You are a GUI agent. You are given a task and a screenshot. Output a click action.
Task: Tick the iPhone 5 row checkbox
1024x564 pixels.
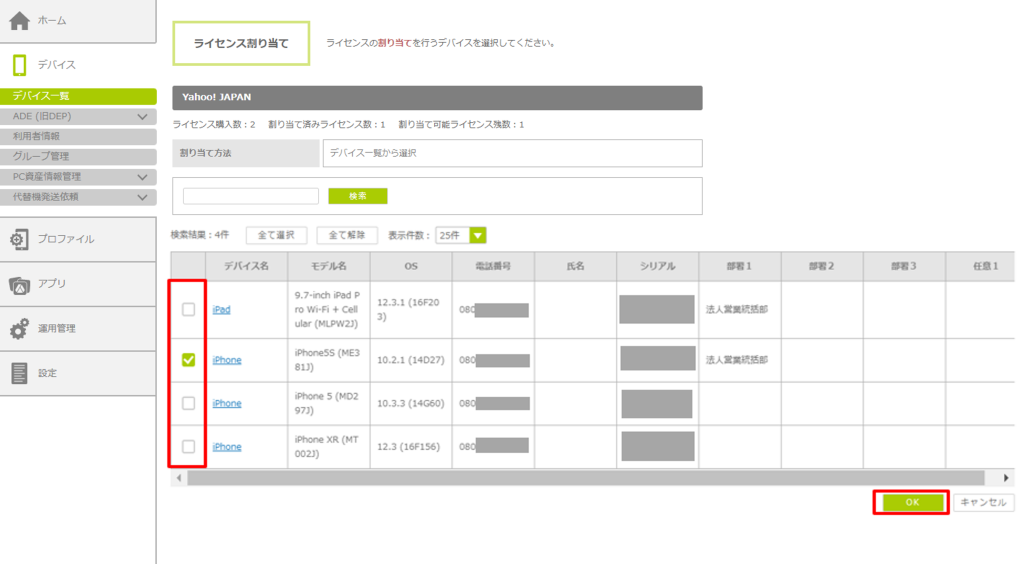pyautogui.click(x=188, y=403)
